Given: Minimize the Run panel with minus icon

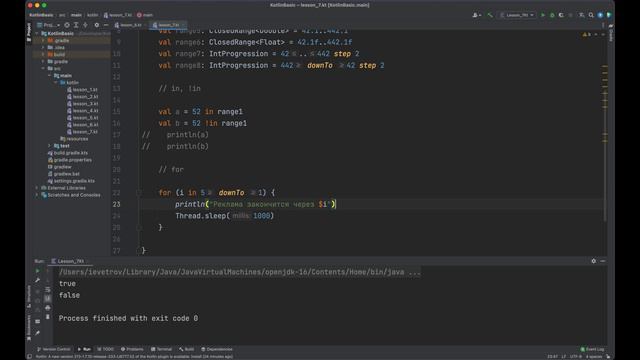Looking at the screenshot, I should [603, 261].
